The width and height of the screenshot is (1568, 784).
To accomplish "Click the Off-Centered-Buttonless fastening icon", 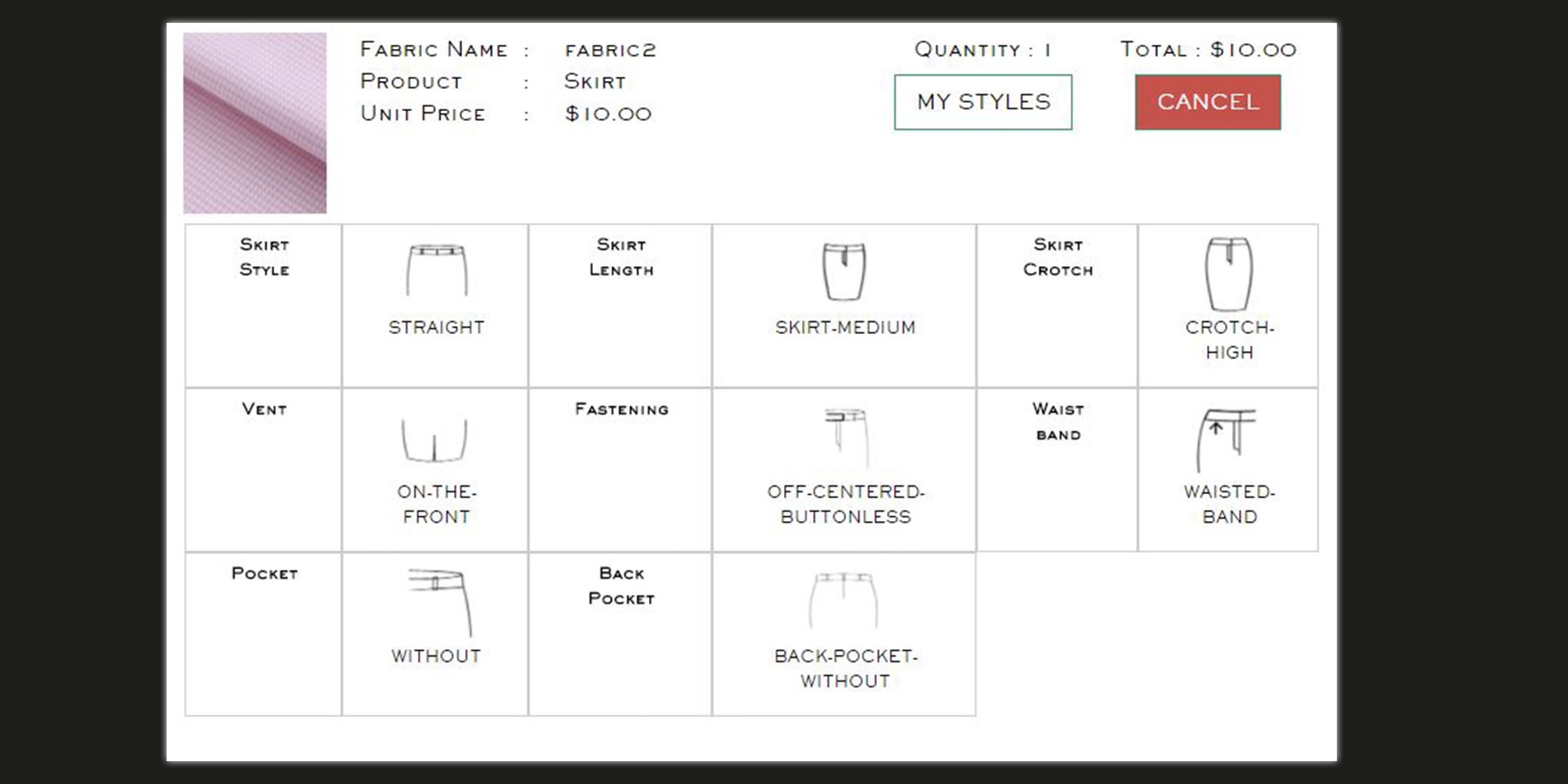I will pyautogui.click(x=846, y=438).
